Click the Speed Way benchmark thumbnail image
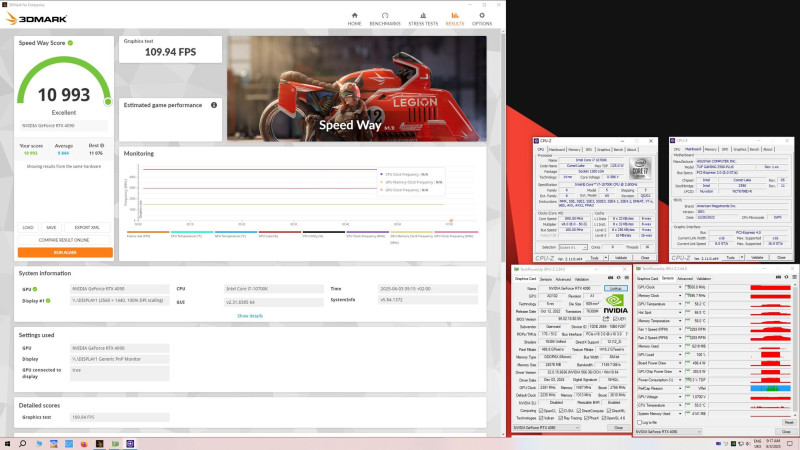Screen dimensions: 800x450 357,88
